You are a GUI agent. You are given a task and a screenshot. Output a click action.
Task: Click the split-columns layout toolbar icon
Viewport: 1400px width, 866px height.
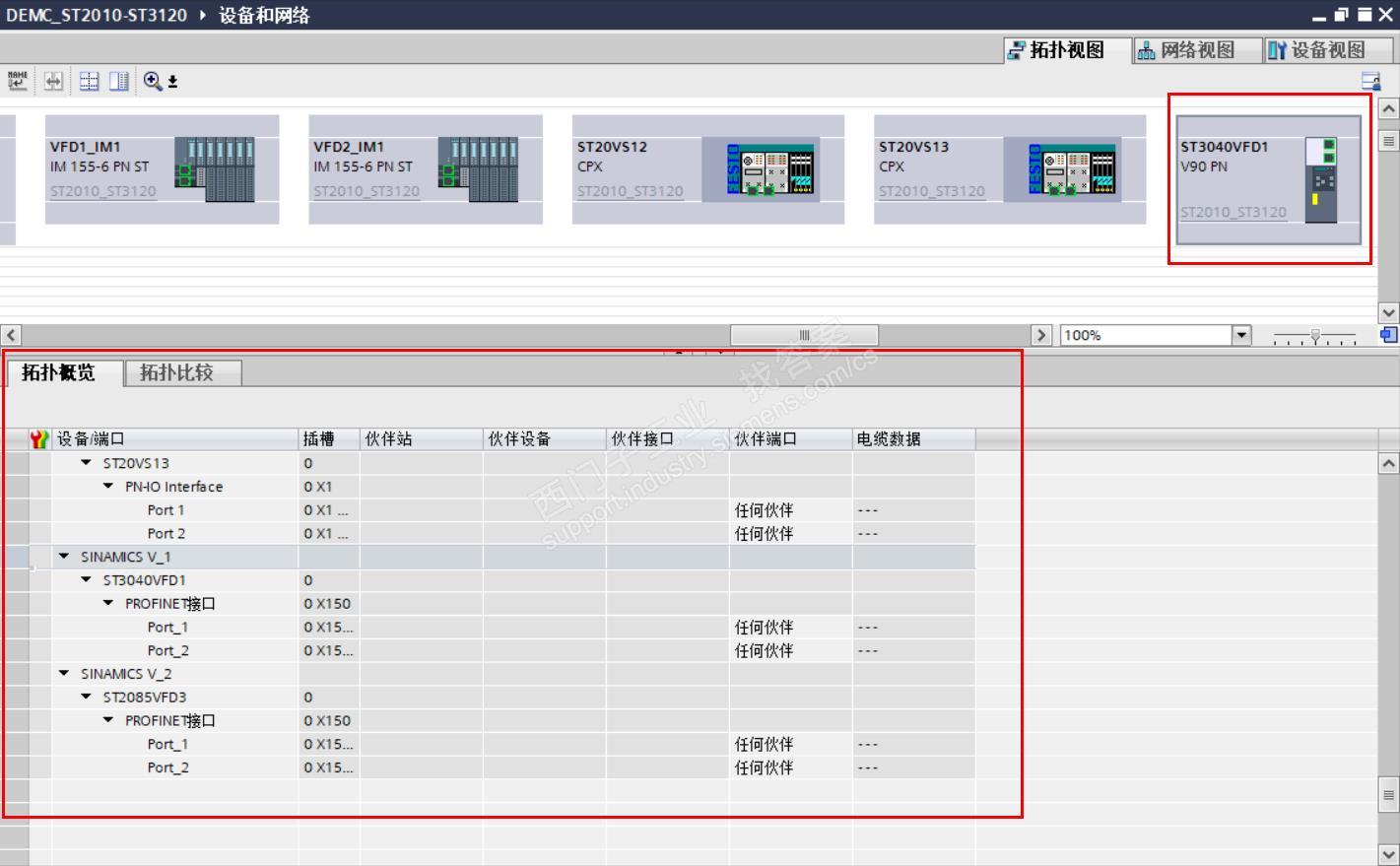tap(119, 81)
